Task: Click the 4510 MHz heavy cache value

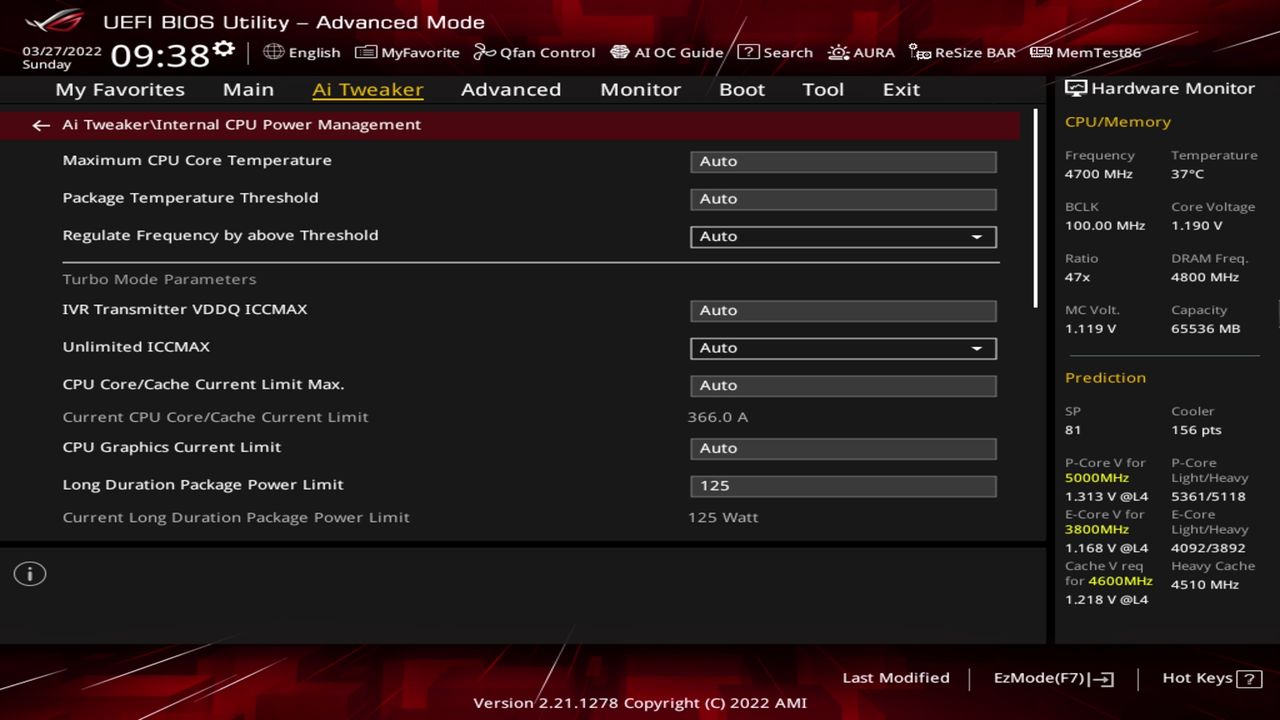Action: [1205, 585]
